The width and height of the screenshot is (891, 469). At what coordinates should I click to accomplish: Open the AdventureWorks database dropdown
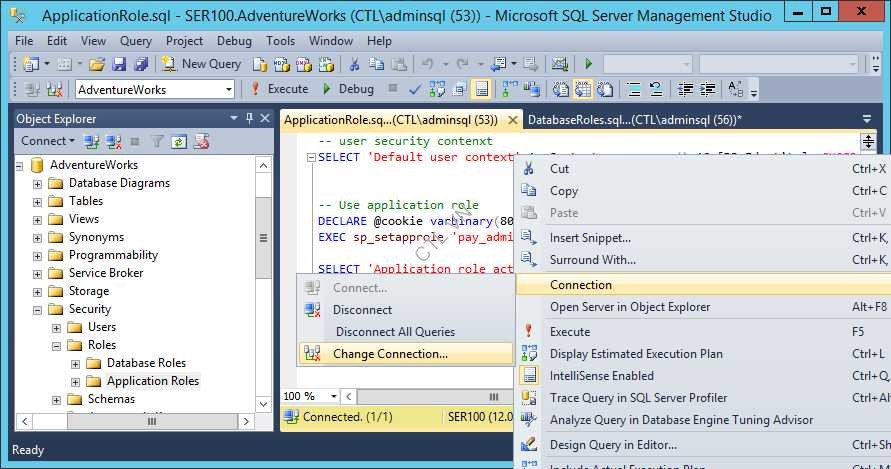point(228,89)
